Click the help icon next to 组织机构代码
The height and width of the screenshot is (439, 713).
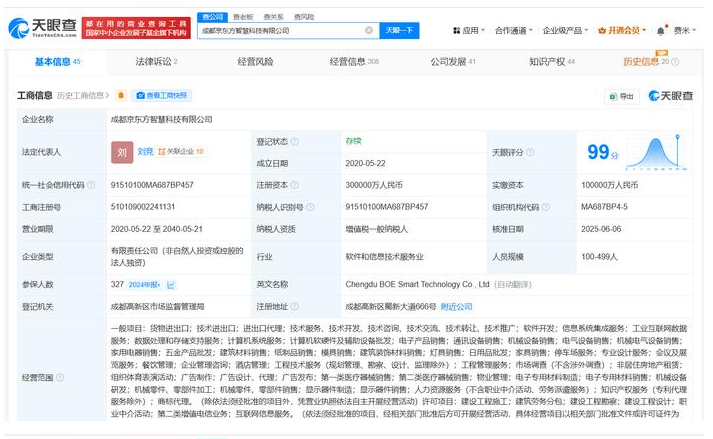tap(546, 207)
